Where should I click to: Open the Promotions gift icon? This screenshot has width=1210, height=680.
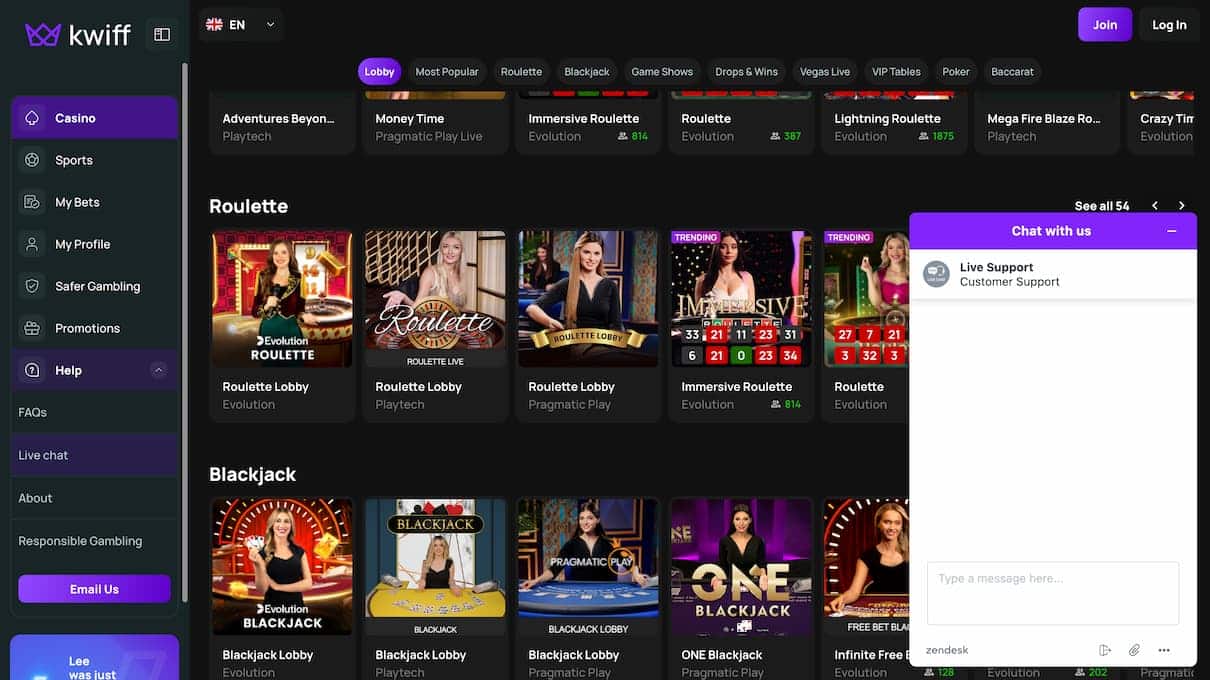pyautogui.click(x=32, y=328)
